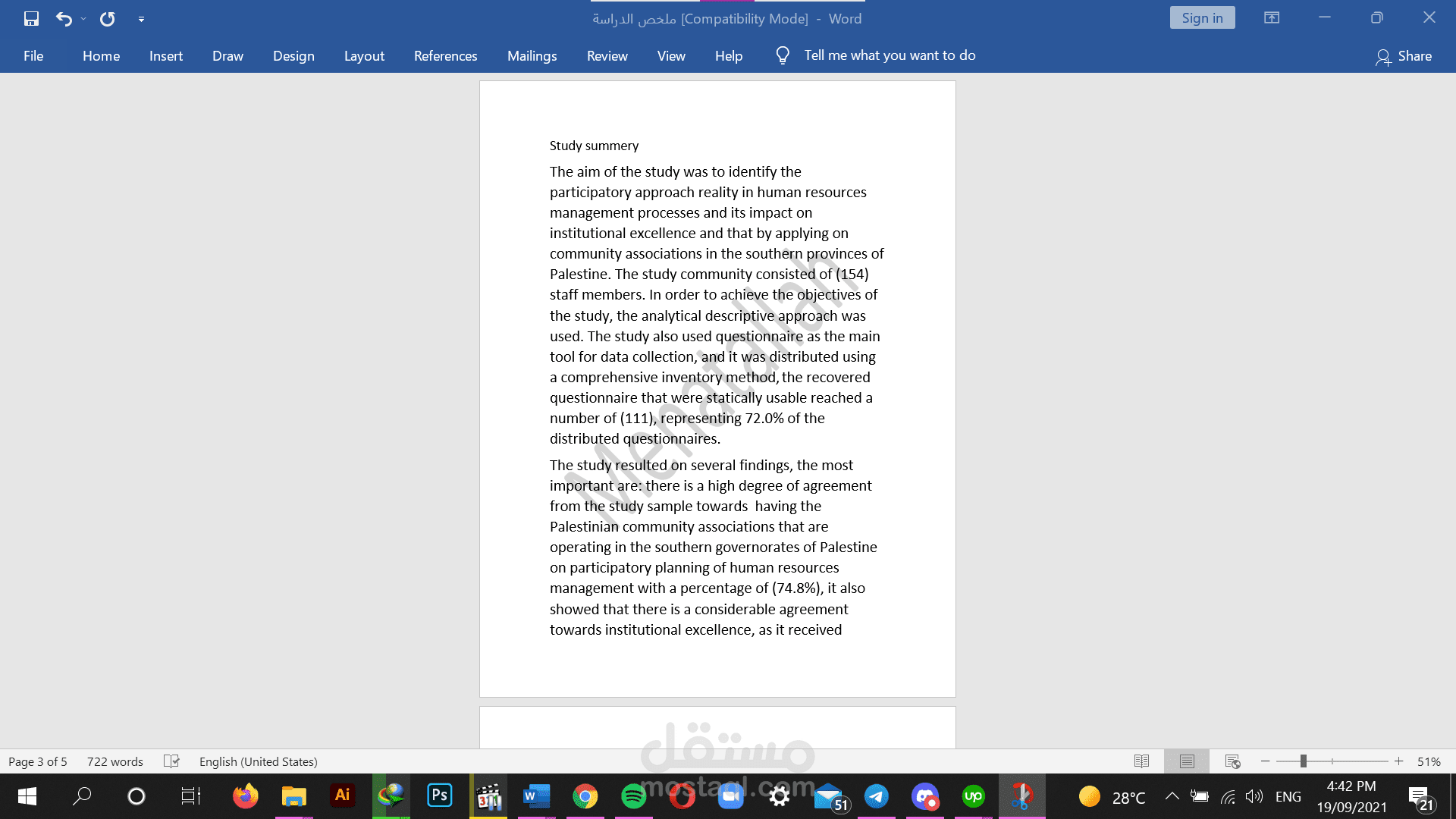Open the Ribbon Display Options icon
Viewport: 1456px width, 819px height.
tap(1272, 17)
